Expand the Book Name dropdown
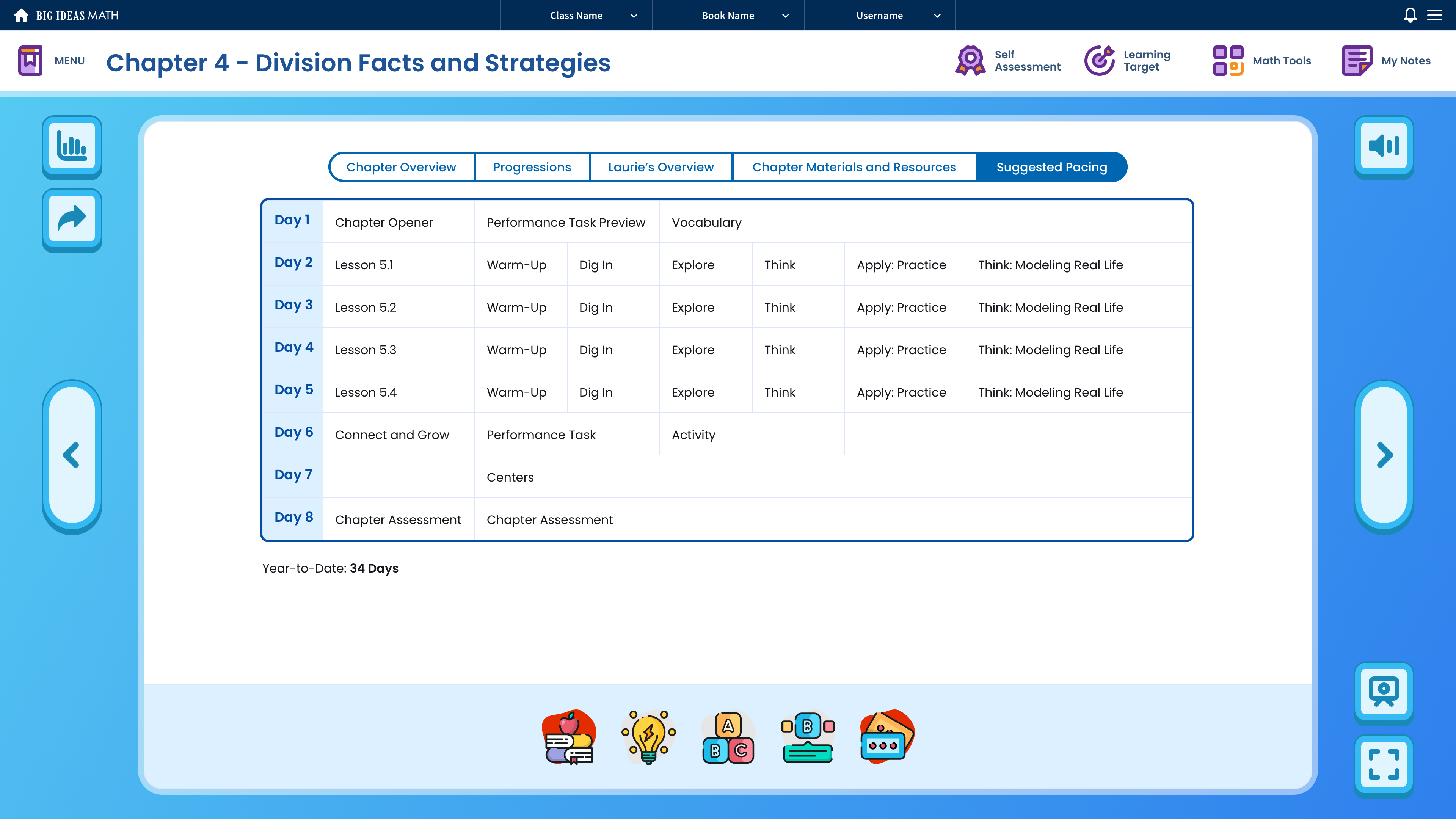This screenshot has width=1456, height=819. coord(728,15)
